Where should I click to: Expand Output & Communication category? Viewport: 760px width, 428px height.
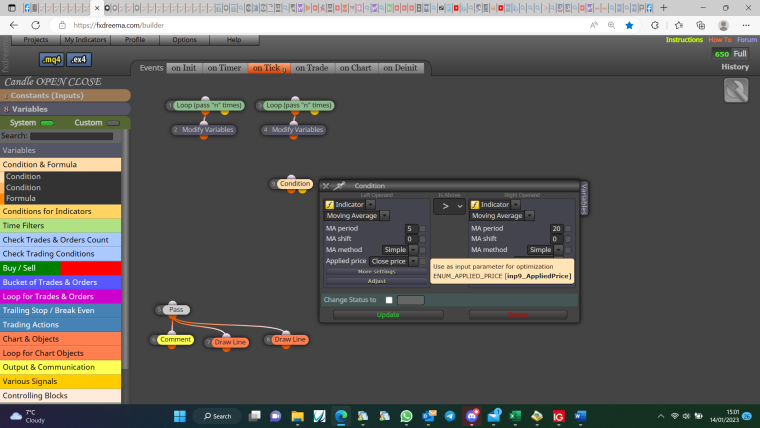click(61, 367)
